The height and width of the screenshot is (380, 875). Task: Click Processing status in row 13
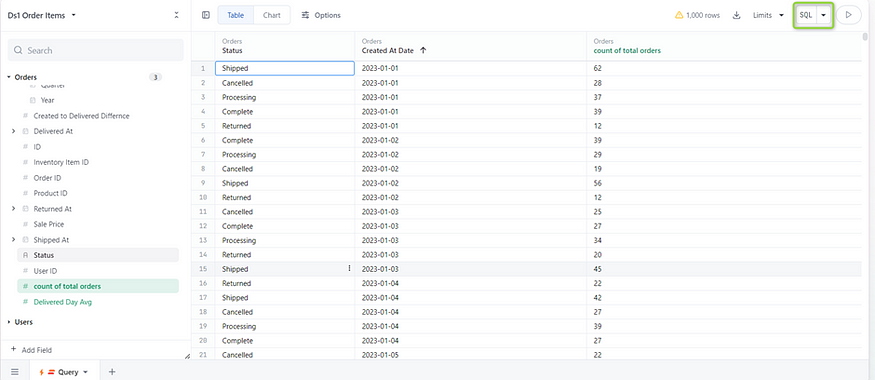tap(239, 240)
